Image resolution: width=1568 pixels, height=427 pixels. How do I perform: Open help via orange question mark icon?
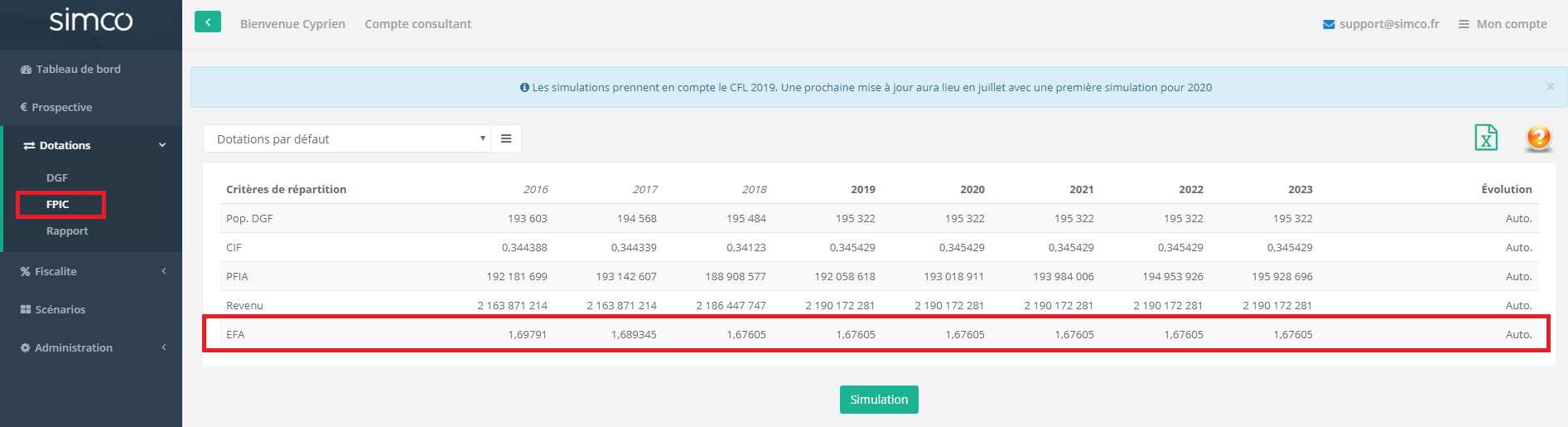pos(1538,138)
